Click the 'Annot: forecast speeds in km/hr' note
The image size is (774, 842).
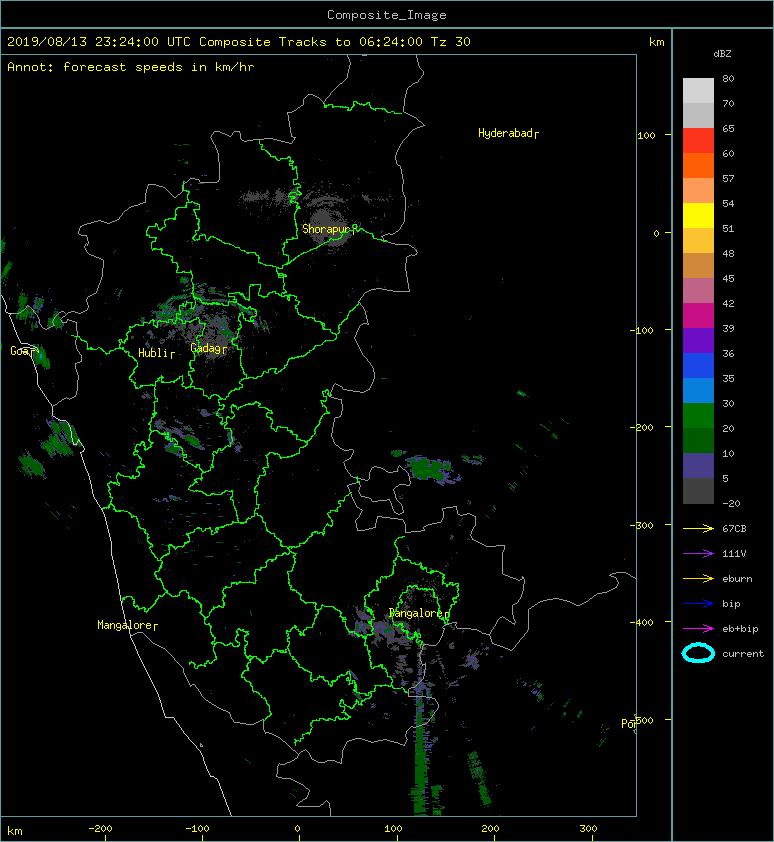(x=131, y=67)
